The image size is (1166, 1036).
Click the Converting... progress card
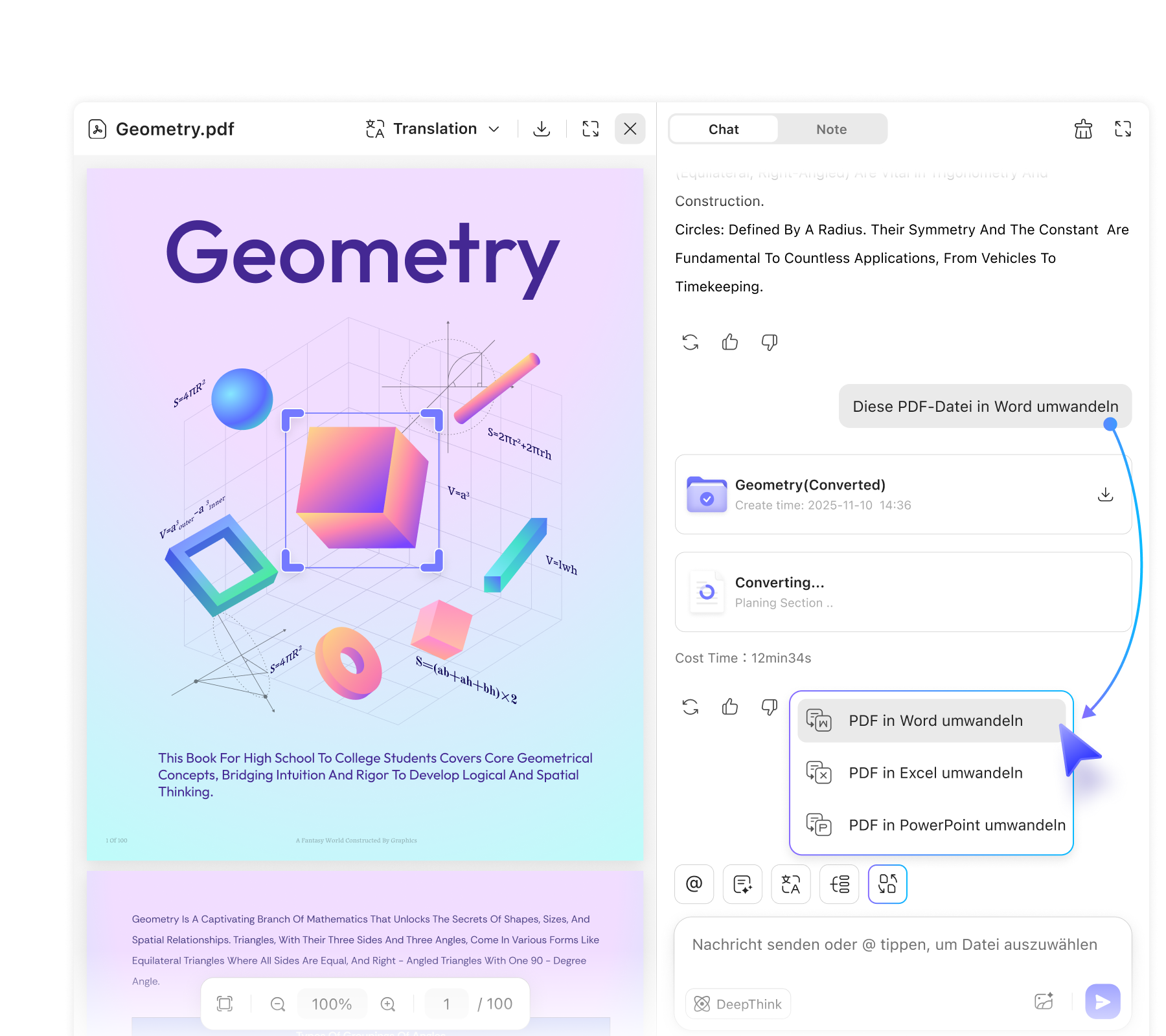pos(903,592)
